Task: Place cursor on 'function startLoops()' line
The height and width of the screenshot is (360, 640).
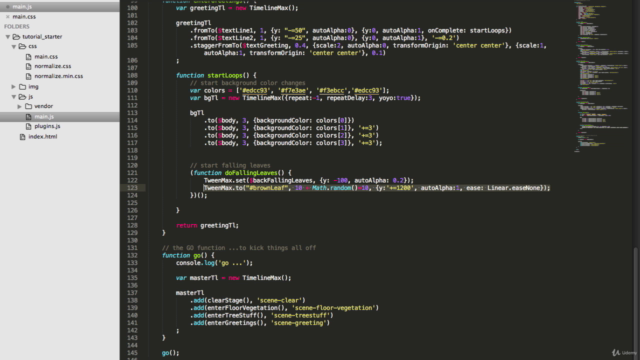Action: [216, 76]
